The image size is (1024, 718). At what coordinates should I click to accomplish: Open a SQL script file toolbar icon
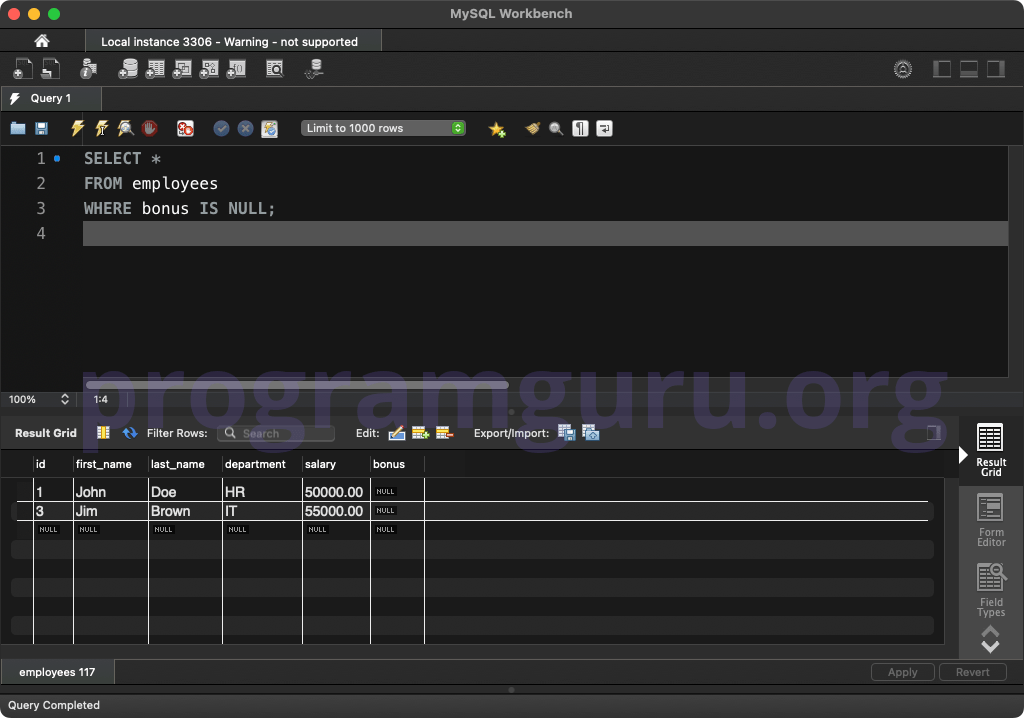click(x=50, y=69)
